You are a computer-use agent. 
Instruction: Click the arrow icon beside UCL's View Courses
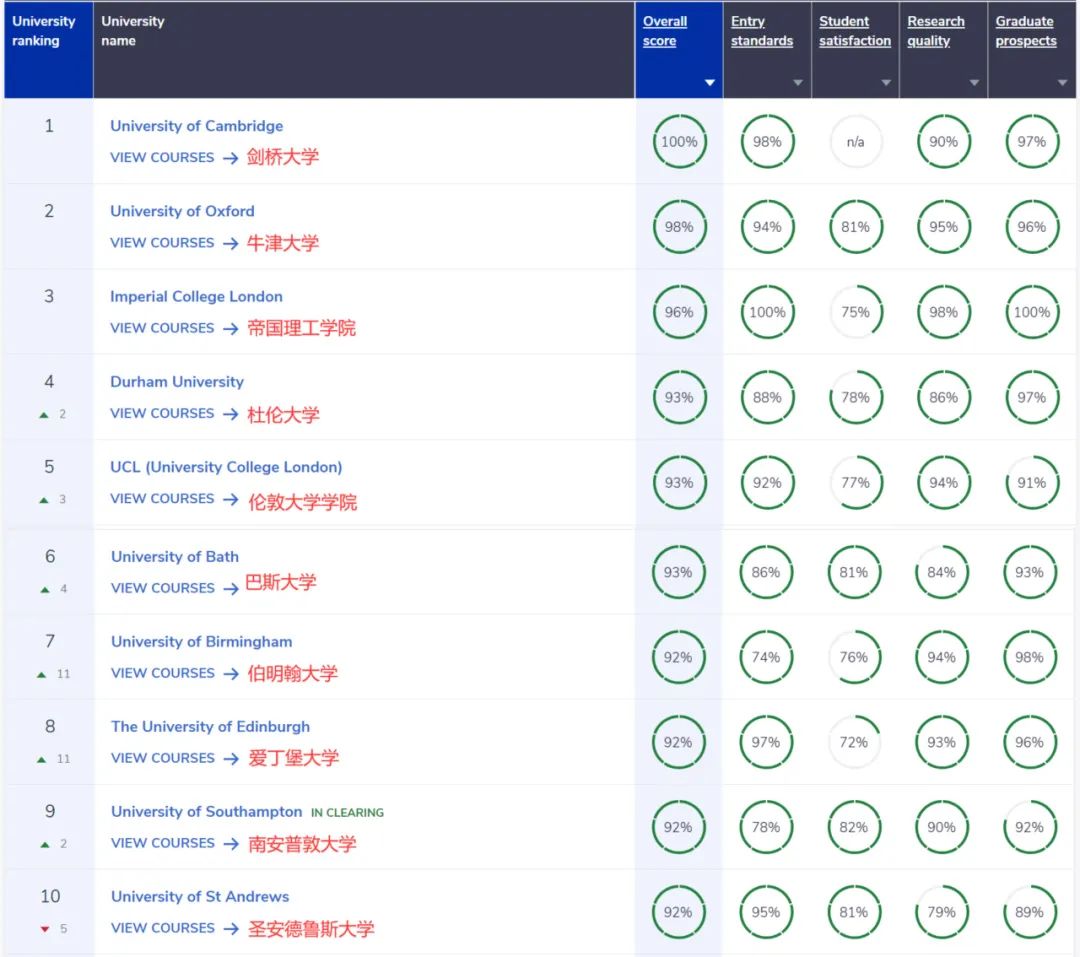[x=231, y=499]
